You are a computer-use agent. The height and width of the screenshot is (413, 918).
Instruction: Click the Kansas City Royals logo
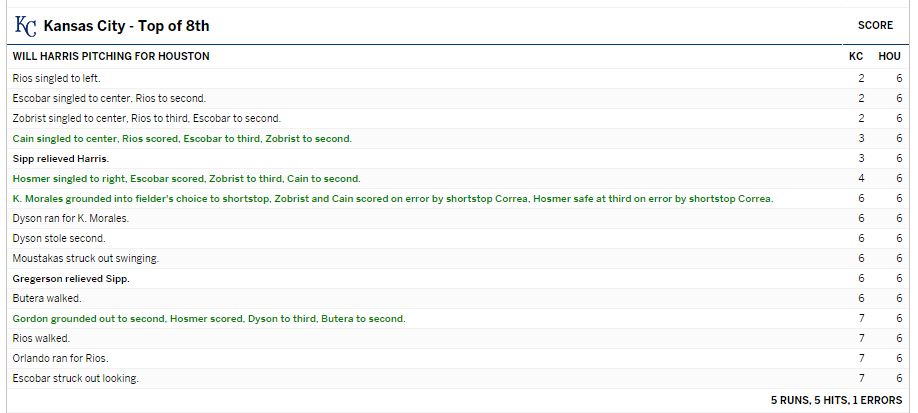[25, 25]
